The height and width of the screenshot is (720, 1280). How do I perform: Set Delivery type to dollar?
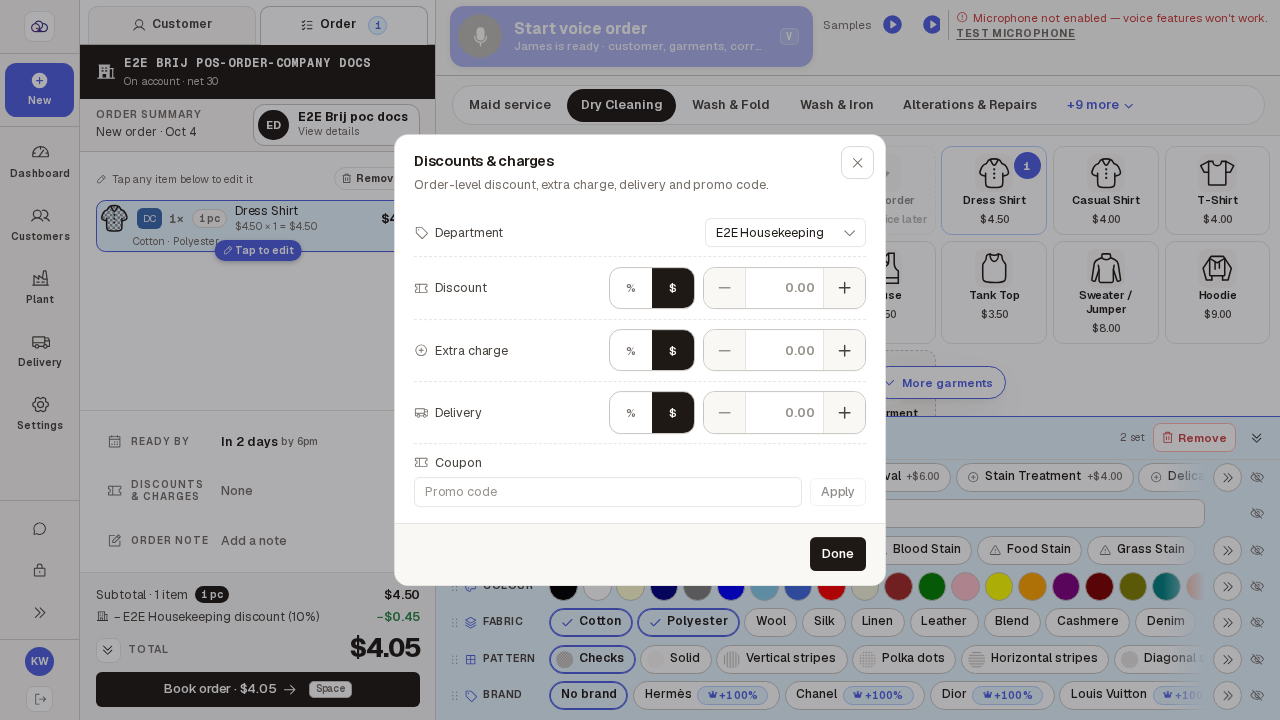coord(673,413)
